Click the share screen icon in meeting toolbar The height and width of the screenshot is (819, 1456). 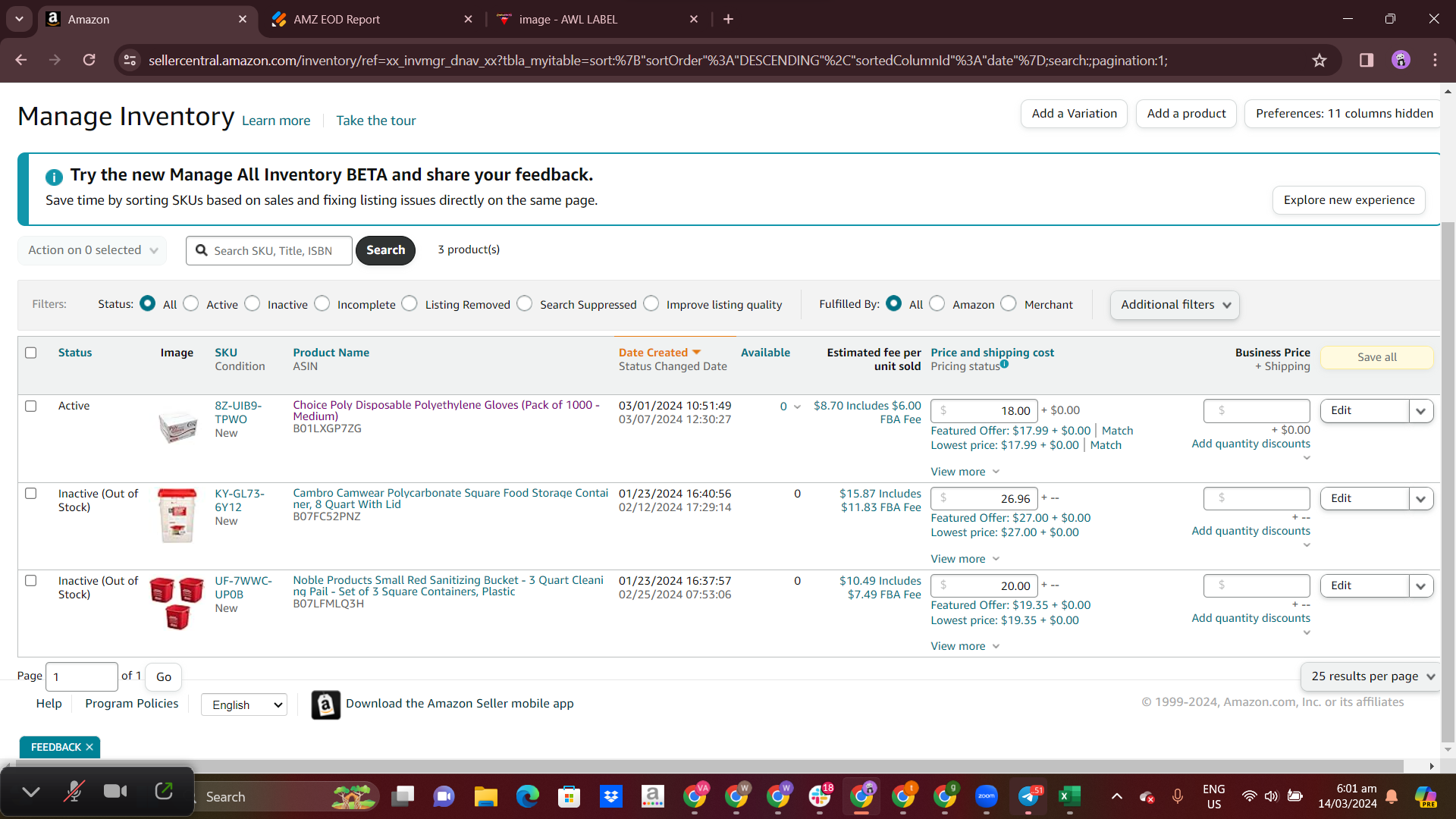(163, 792)
